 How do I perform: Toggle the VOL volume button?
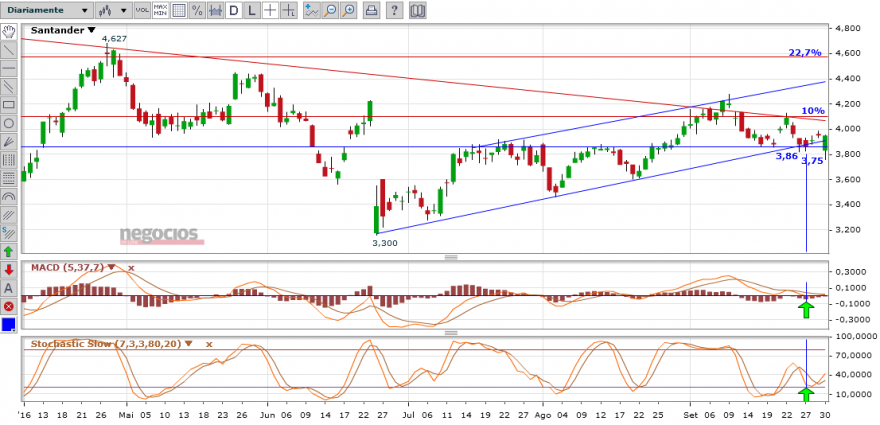[x=142, y=10]
